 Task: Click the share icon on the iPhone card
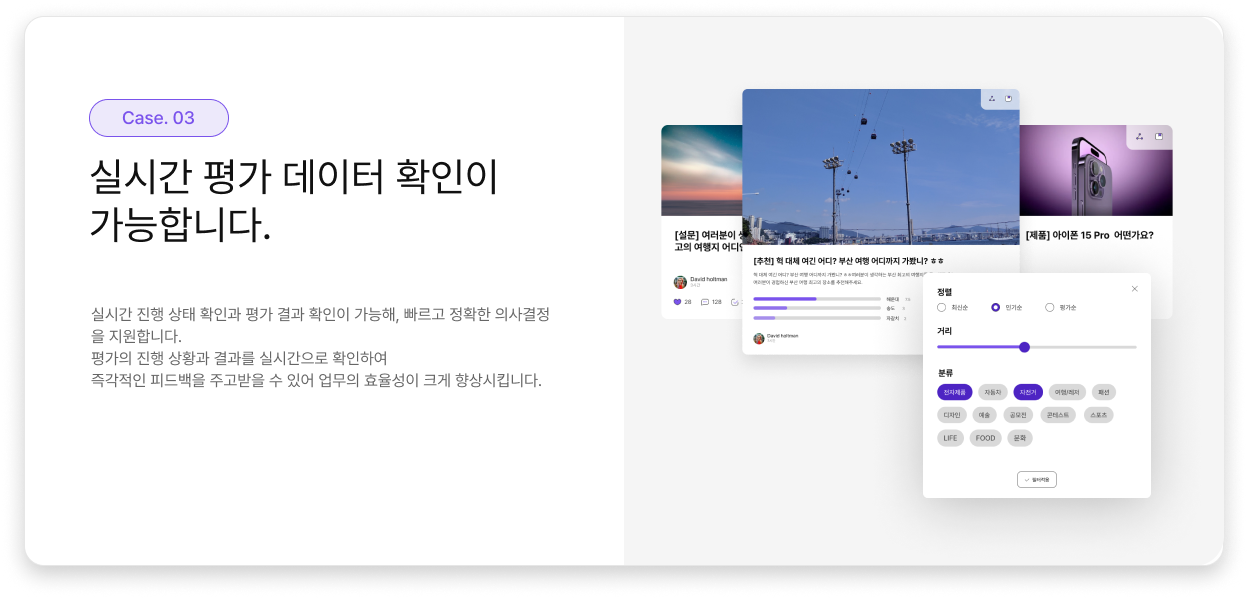[x=1140, y=136]
